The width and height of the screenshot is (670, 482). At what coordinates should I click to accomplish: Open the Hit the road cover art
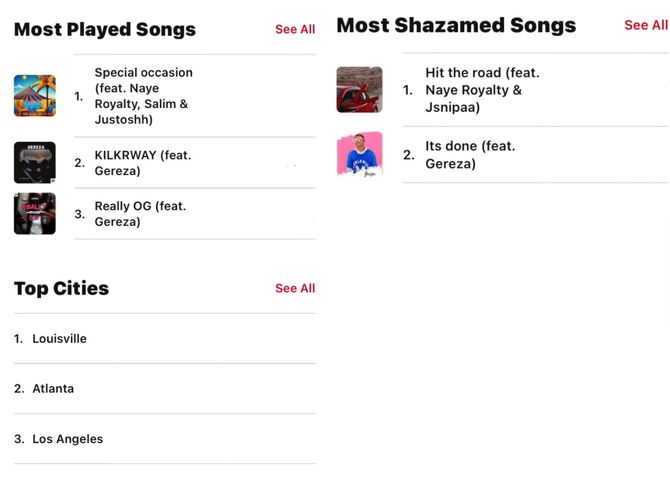coord(359,90)
